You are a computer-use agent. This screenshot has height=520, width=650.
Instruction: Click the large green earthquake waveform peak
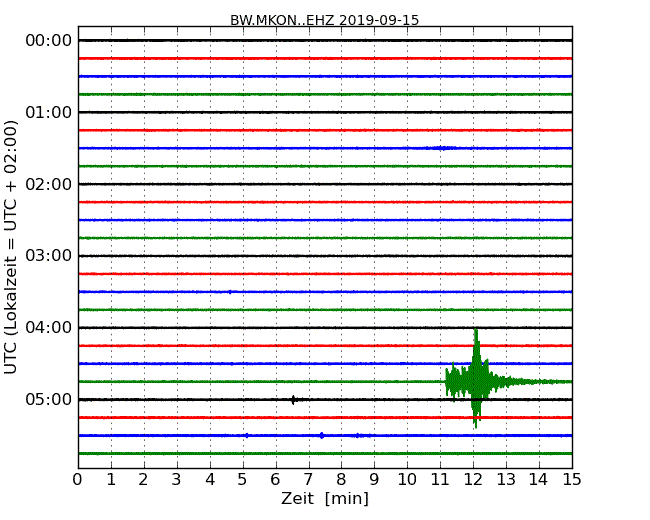[476, 378]
